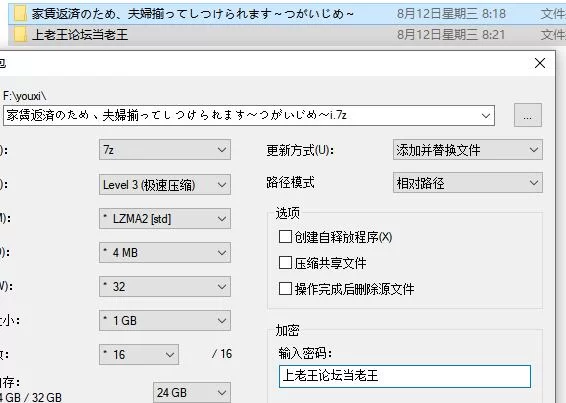Click the folder icon of 家賃返済のため row
This screenshot has width=566, height=403.
click(20, 14)
